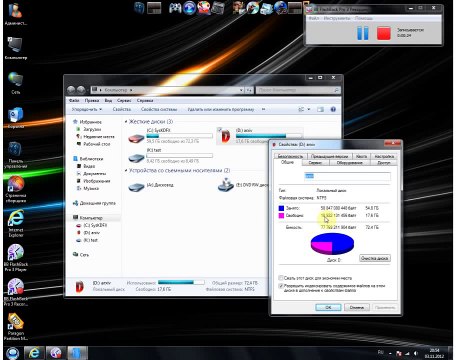Click the FlashBack recorder taskbar button

coord(55,353)
